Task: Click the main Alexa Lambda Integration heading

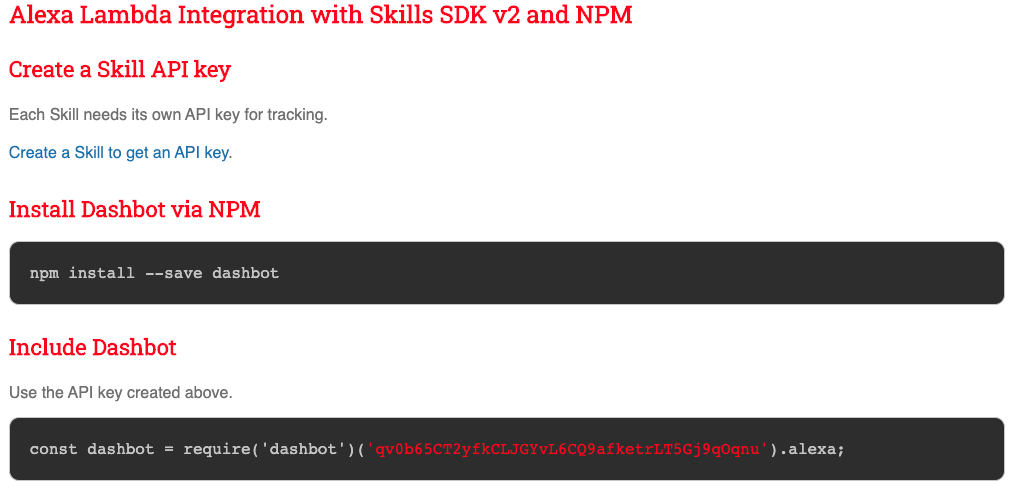Action: pos(320,17)
